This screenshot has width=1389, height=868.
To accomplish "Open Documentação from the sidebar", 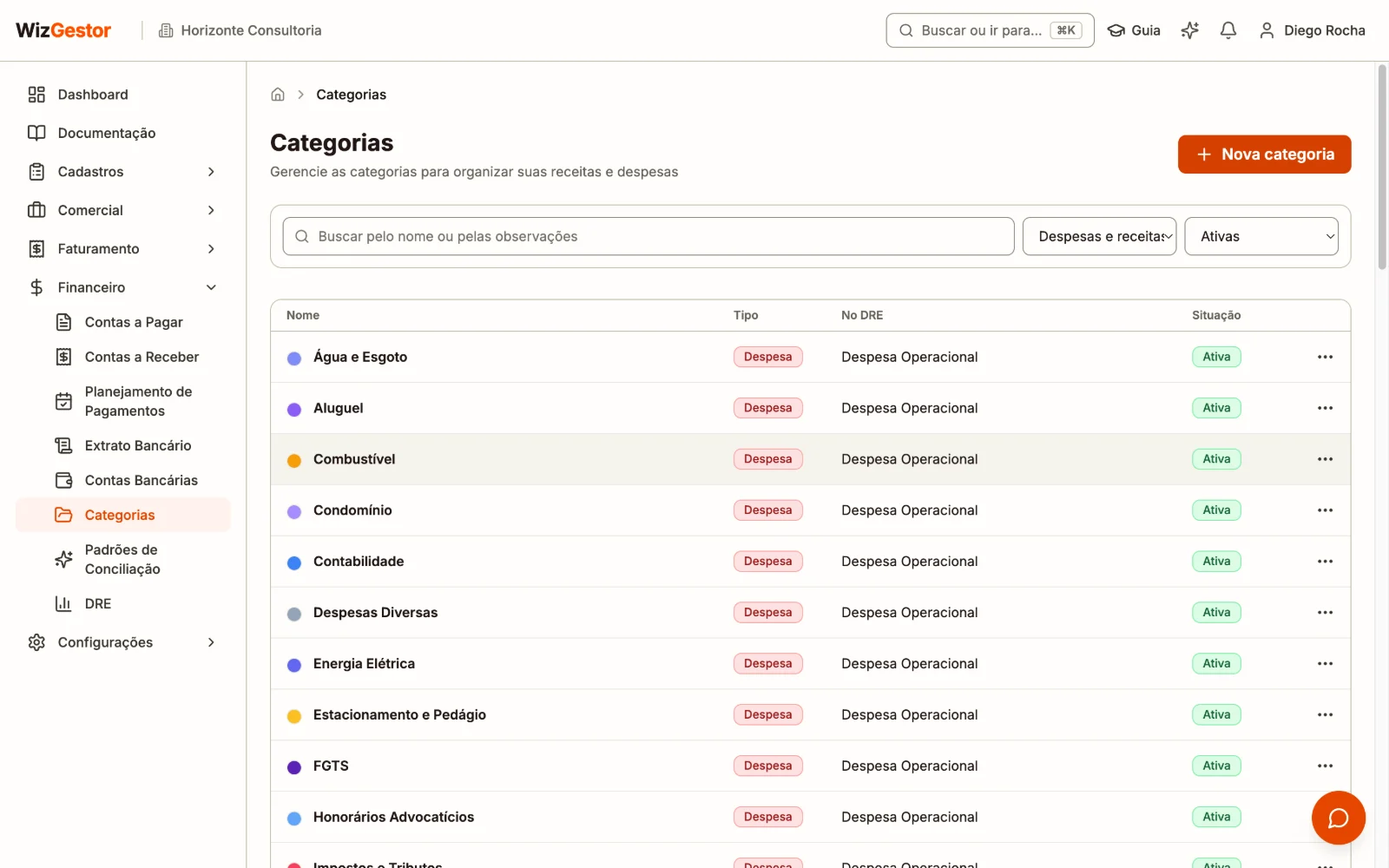I will coord(122,133).
